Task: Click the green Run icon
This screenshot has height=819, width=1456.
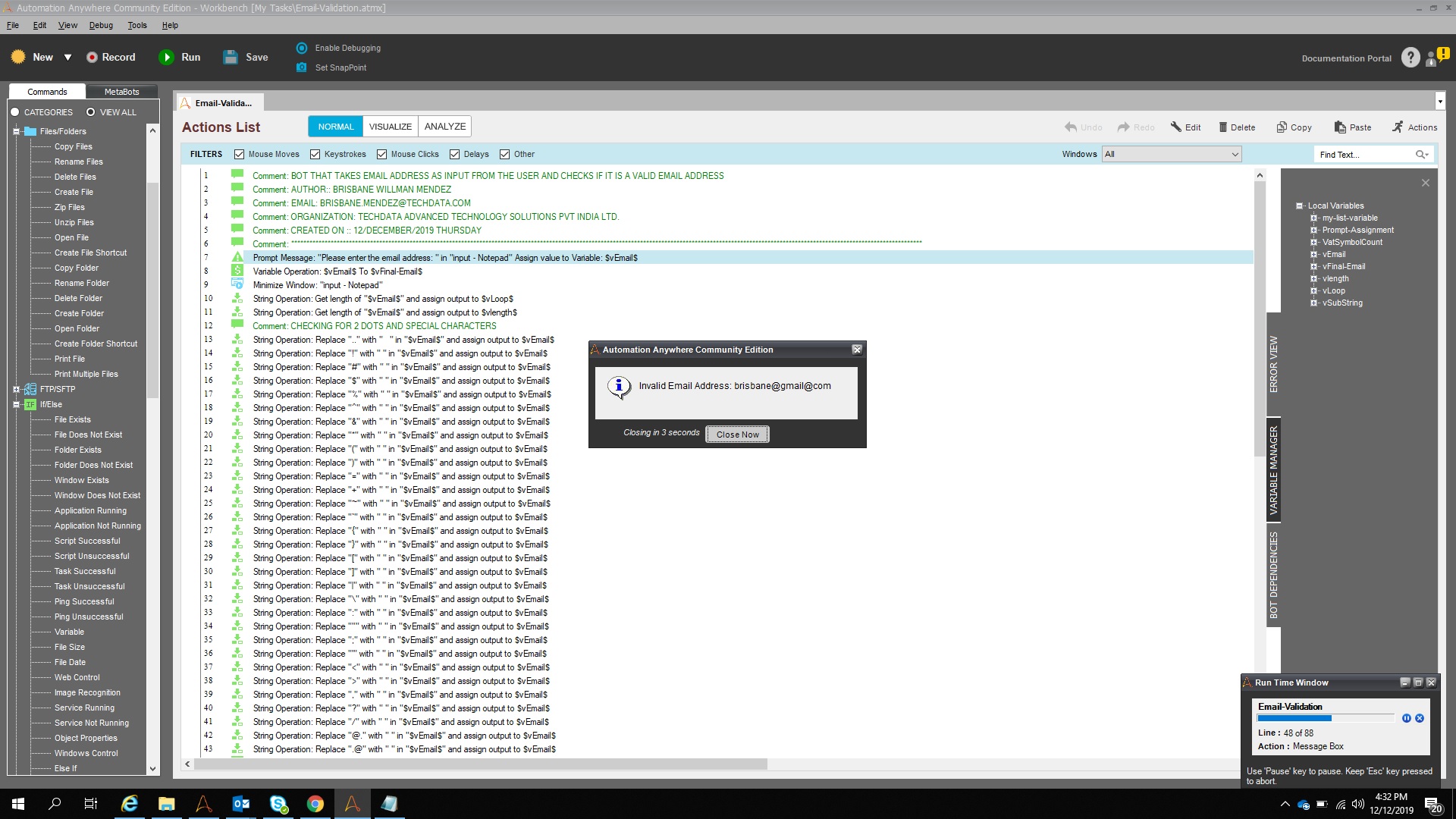Action: click(x=166, y=57)
